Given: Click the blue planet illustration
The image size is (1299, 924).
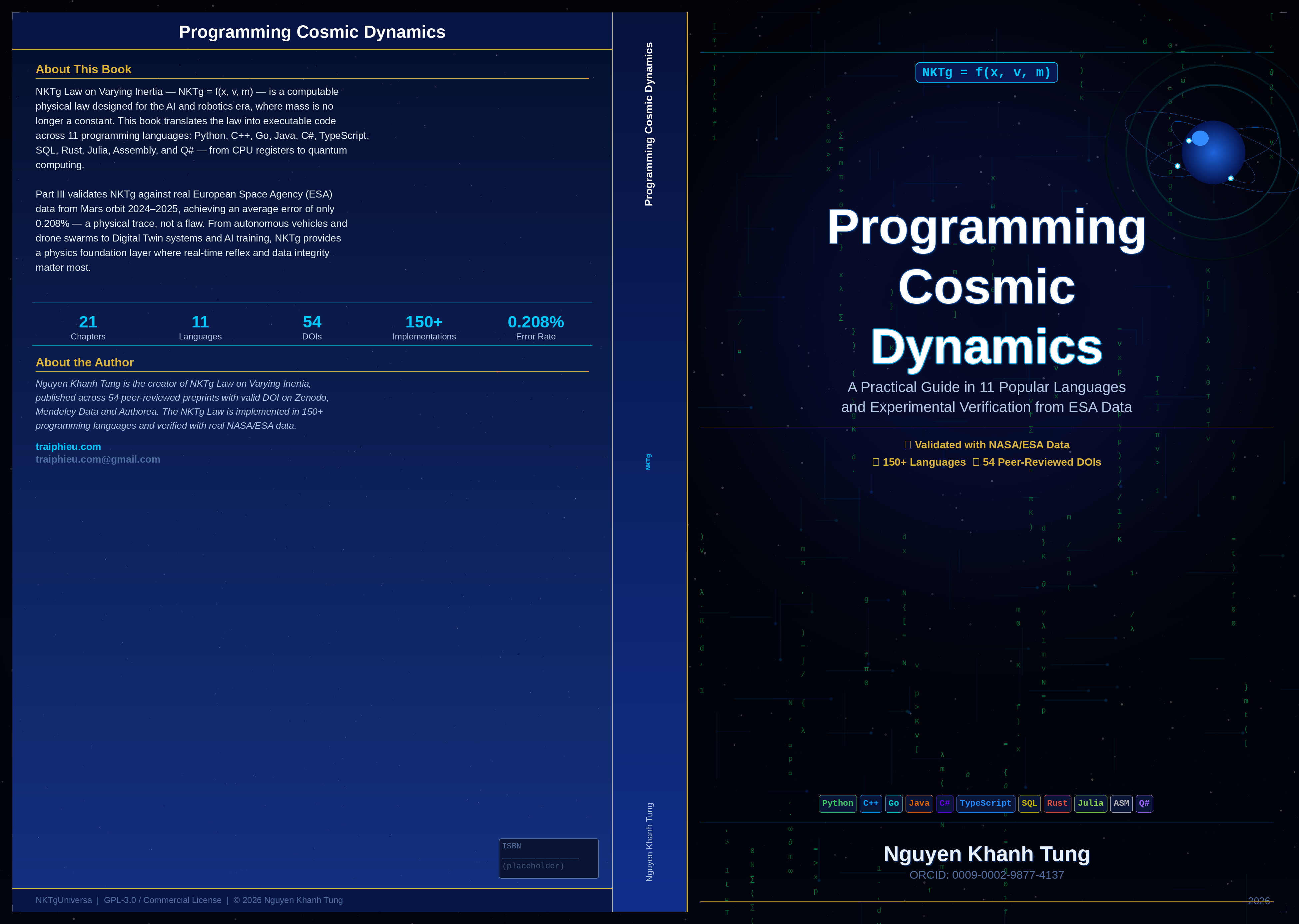Looking at the screenshot, I should [1213, 153].
